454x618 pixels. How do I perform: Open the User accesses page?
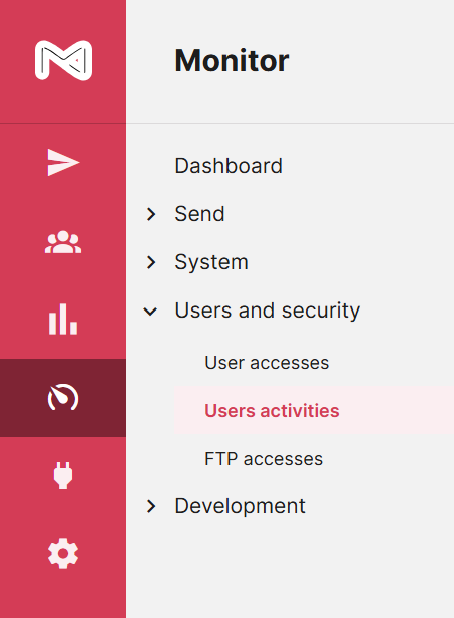pyautogui.click(x=267, y=363)
